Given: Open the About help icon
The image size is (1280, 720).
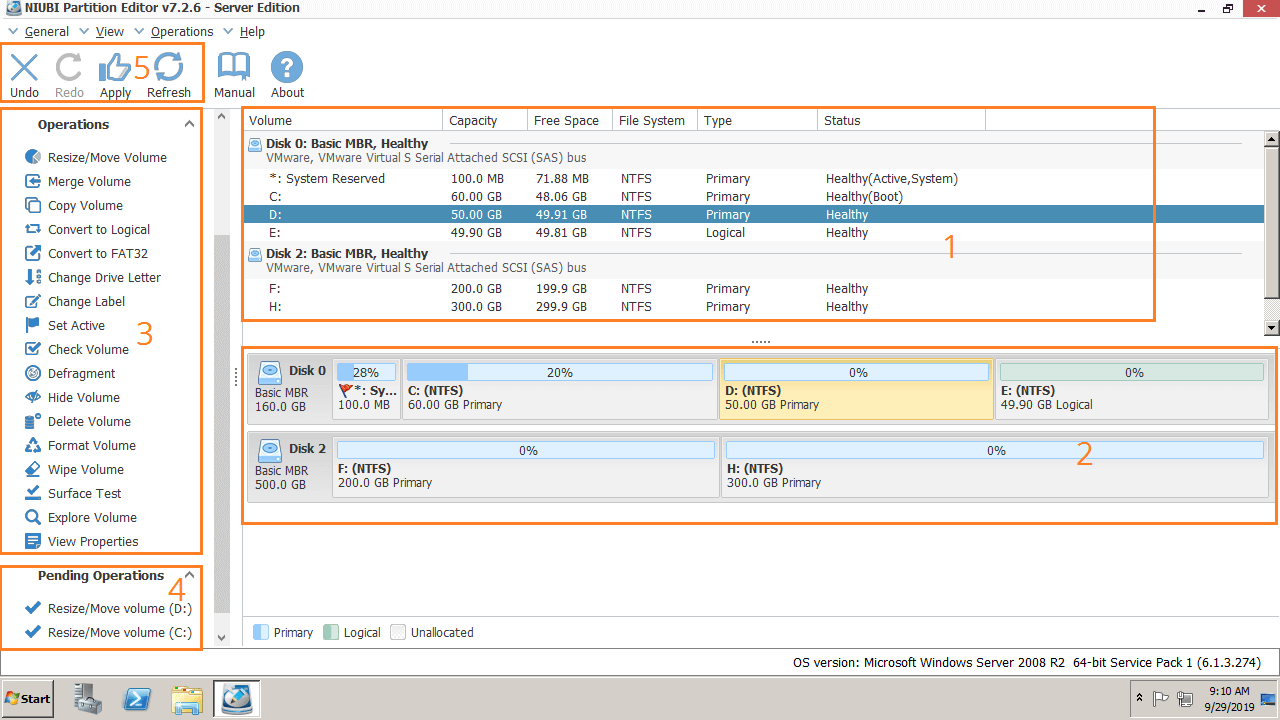Looking at the screenshot, I should tap(287, 68).
